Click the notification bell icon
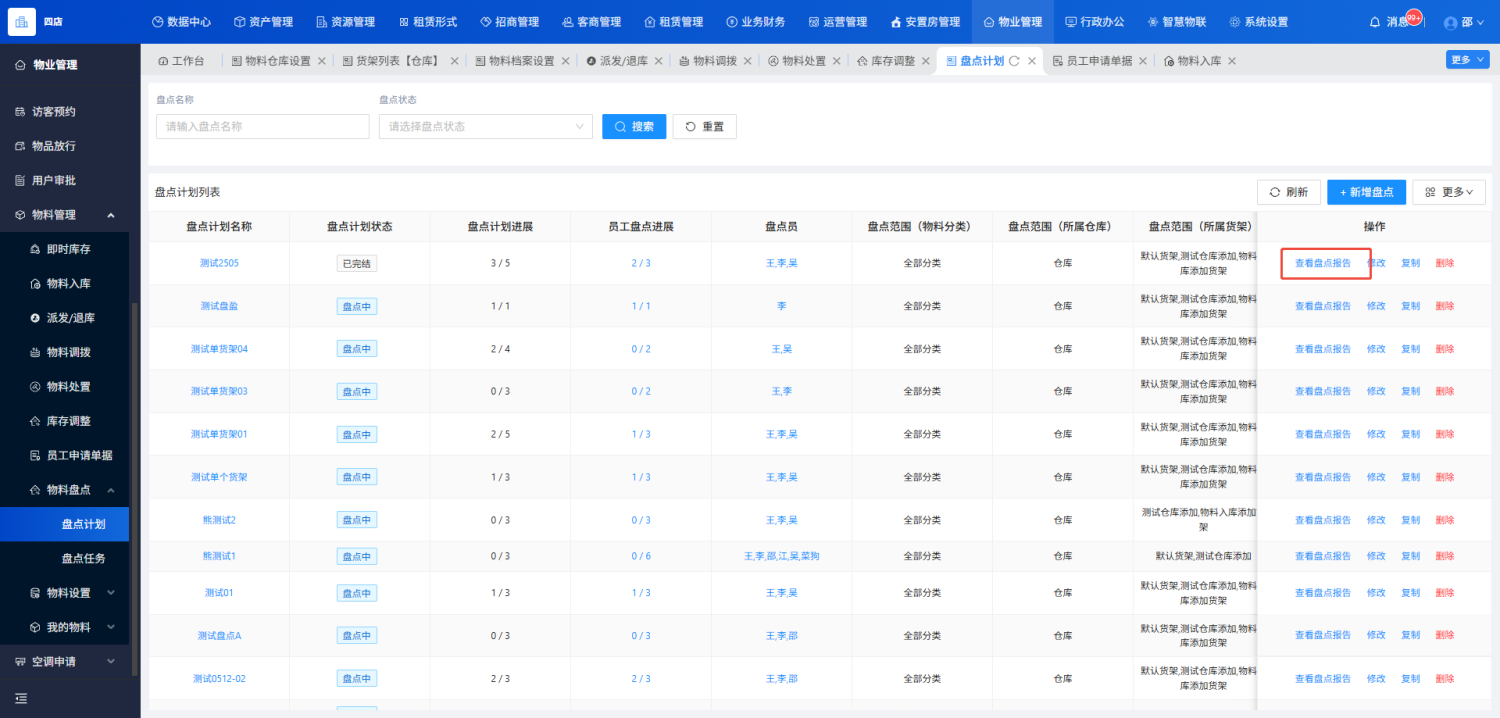This screenshot has width=1500, height=718. point(1375,22)
